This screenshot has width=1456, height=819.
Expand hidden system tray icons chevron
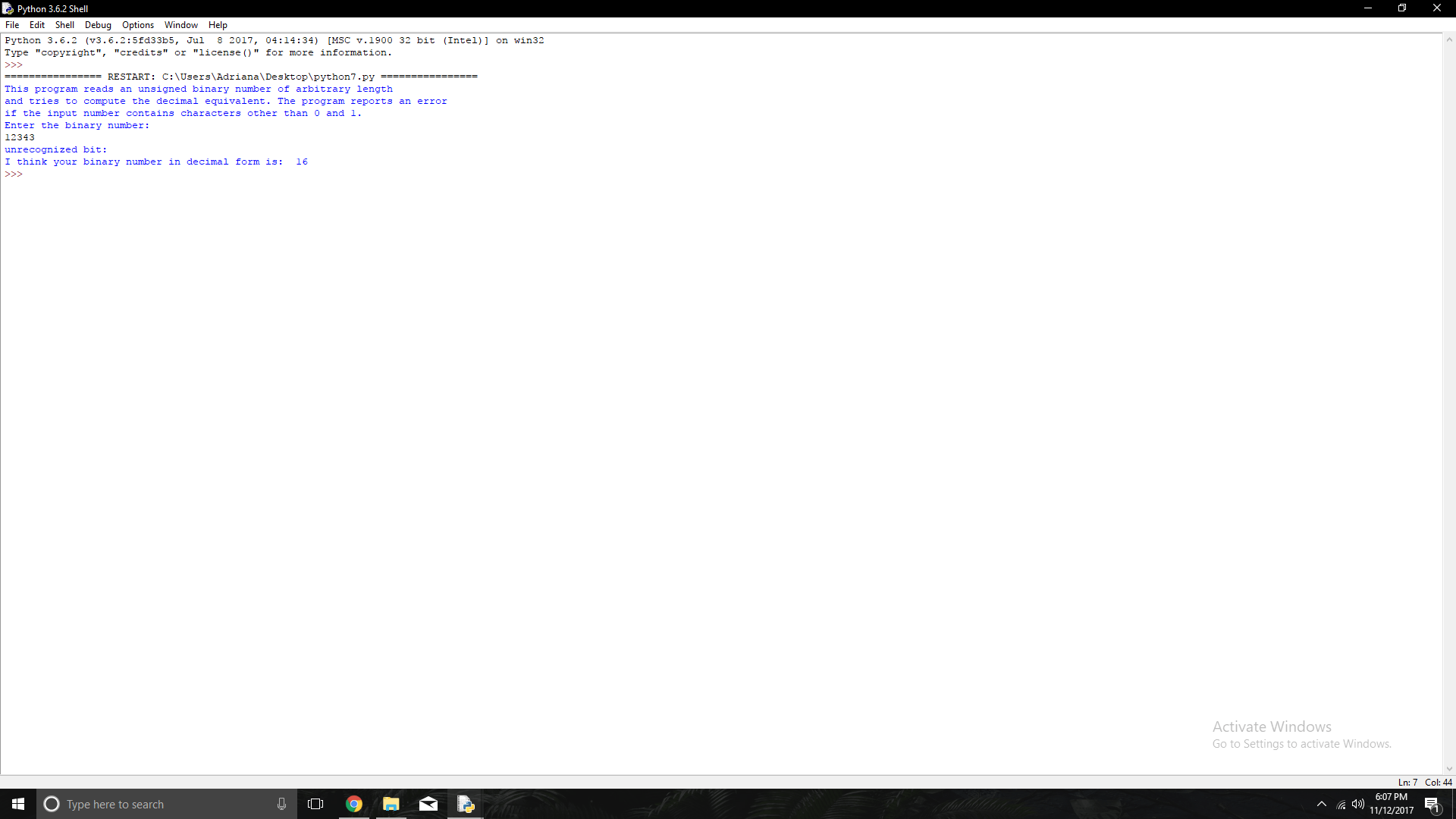click(x=1322, y=804)
